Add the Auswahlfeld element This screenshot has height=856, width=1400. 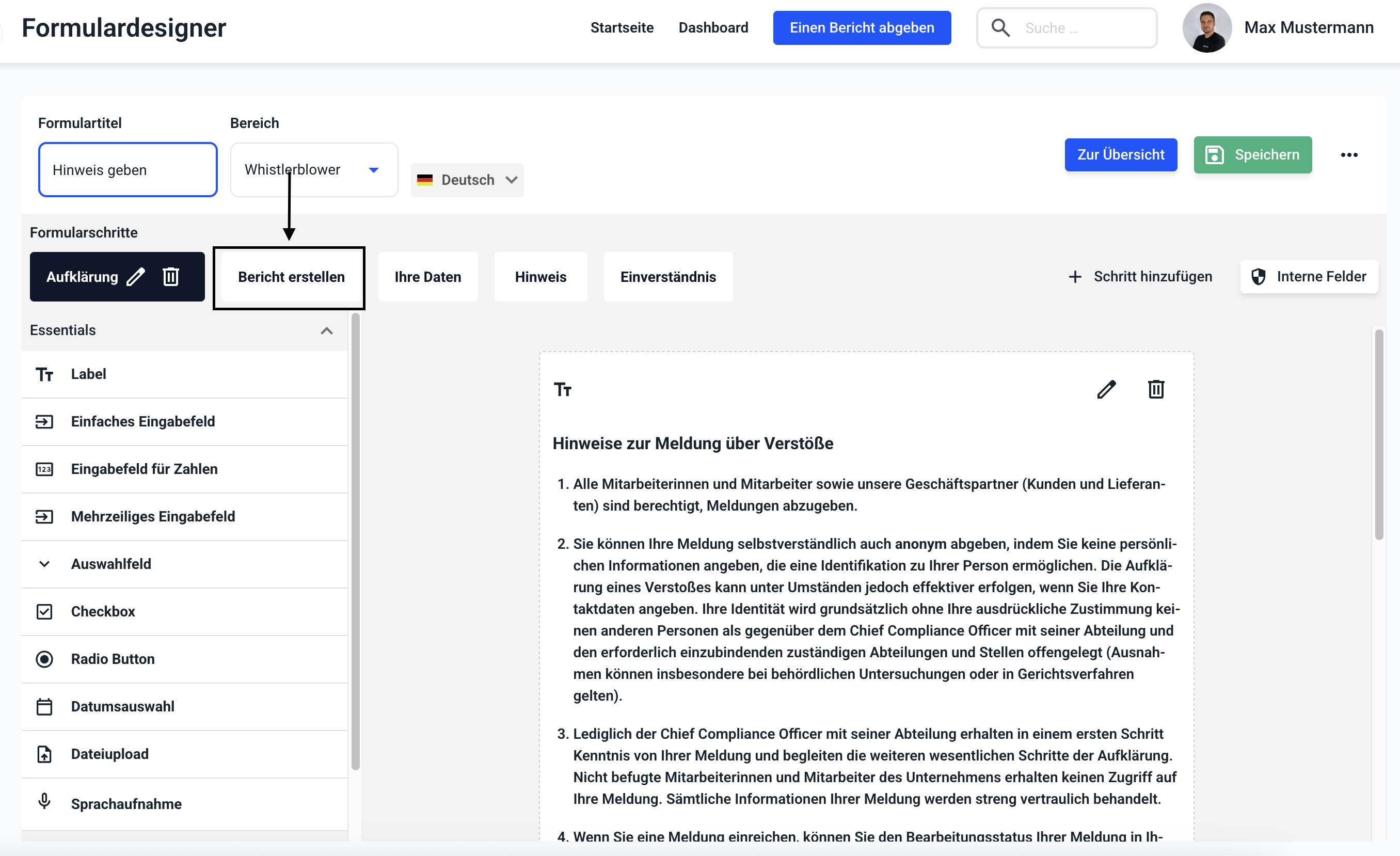(111, 564)
